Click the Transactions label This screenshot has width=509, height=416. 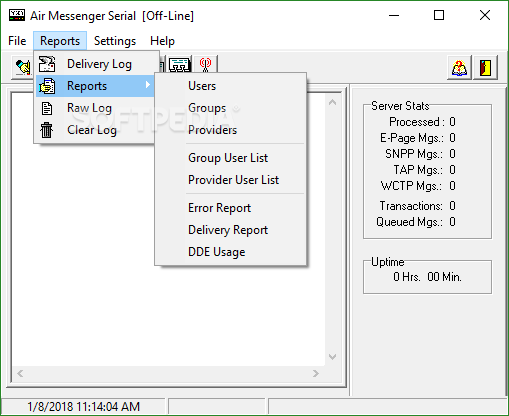point(411,206)
